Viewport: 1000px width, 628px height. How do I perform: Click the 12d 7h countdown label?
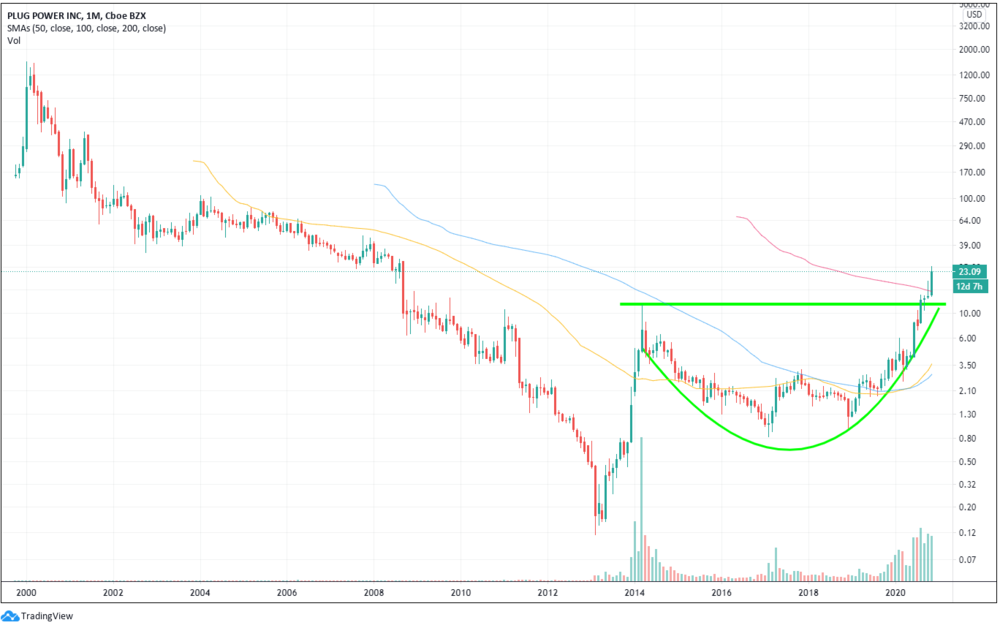tap(969, 286)
